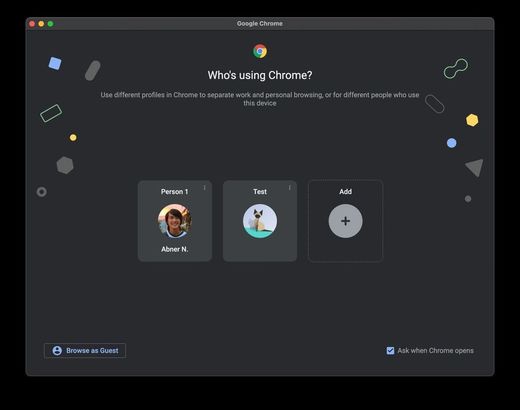Maximize the window with the green button
The image size is (520, 410).
coord(51,24)
